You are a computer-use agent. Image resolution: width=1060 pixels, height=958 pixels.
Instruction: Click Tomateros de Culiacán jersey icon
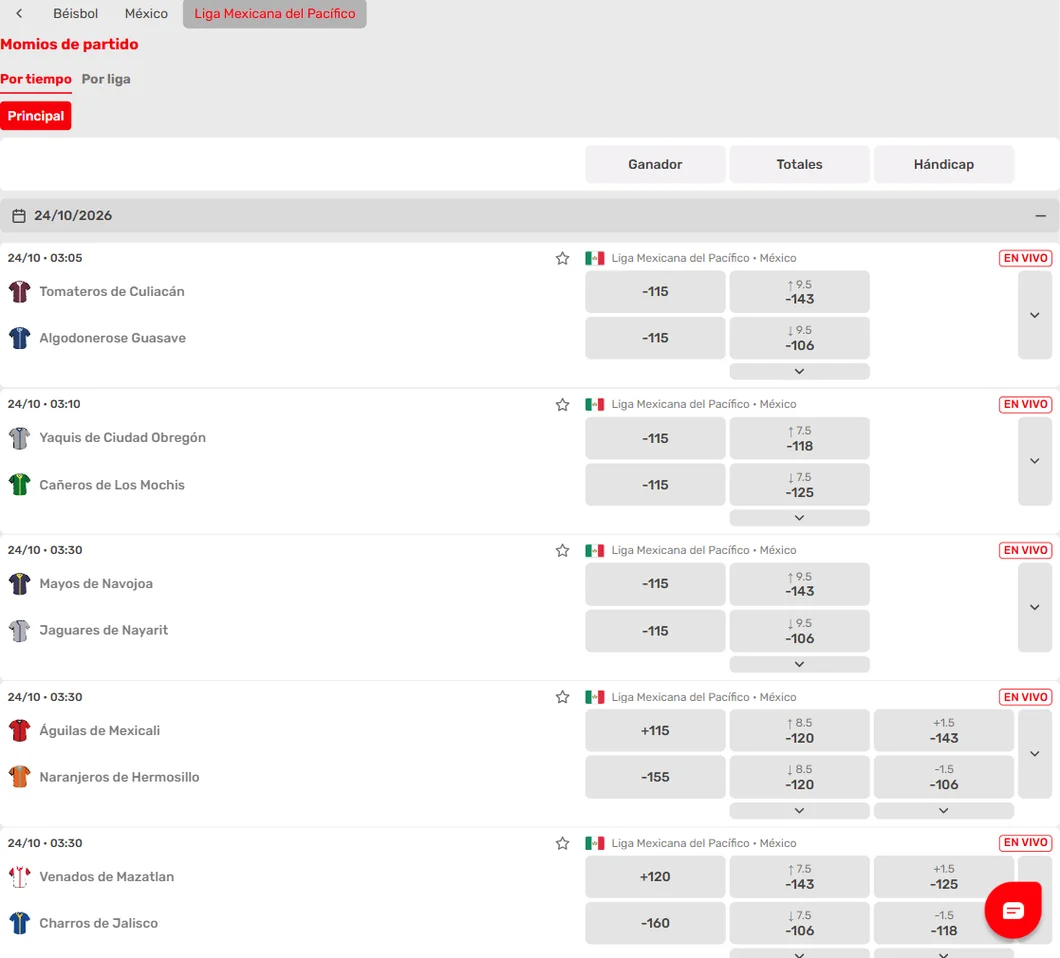[x=20, y=291]
